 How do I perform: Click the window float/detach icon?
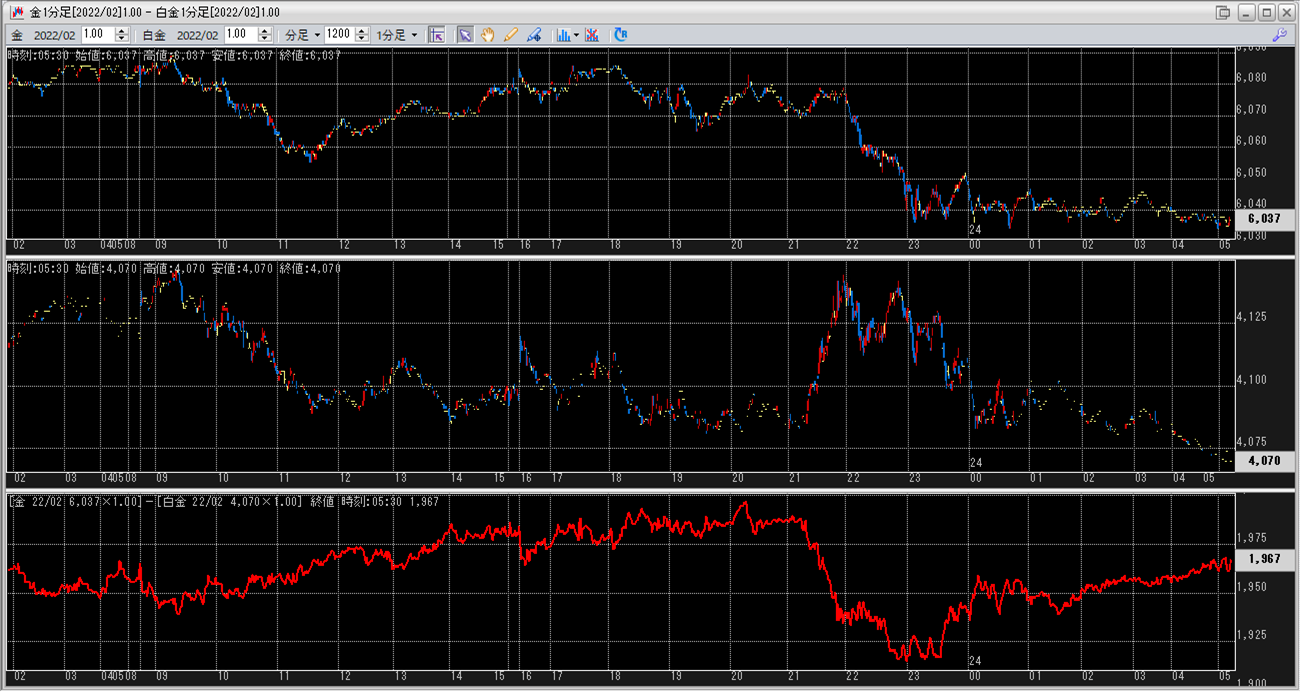1222,12
